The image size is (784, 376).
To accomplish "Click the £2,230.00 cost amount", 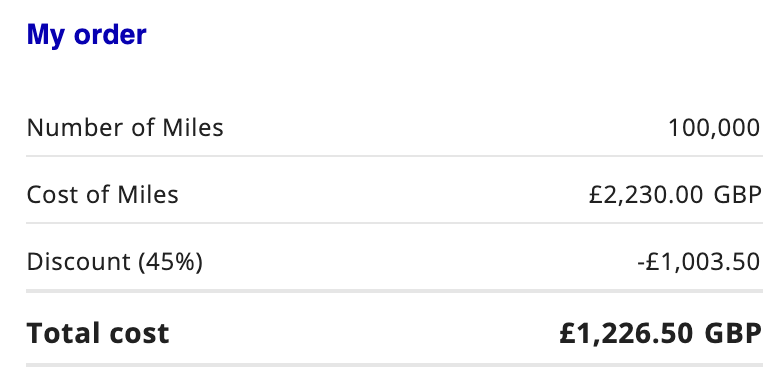I will click(x=646, y=195).
